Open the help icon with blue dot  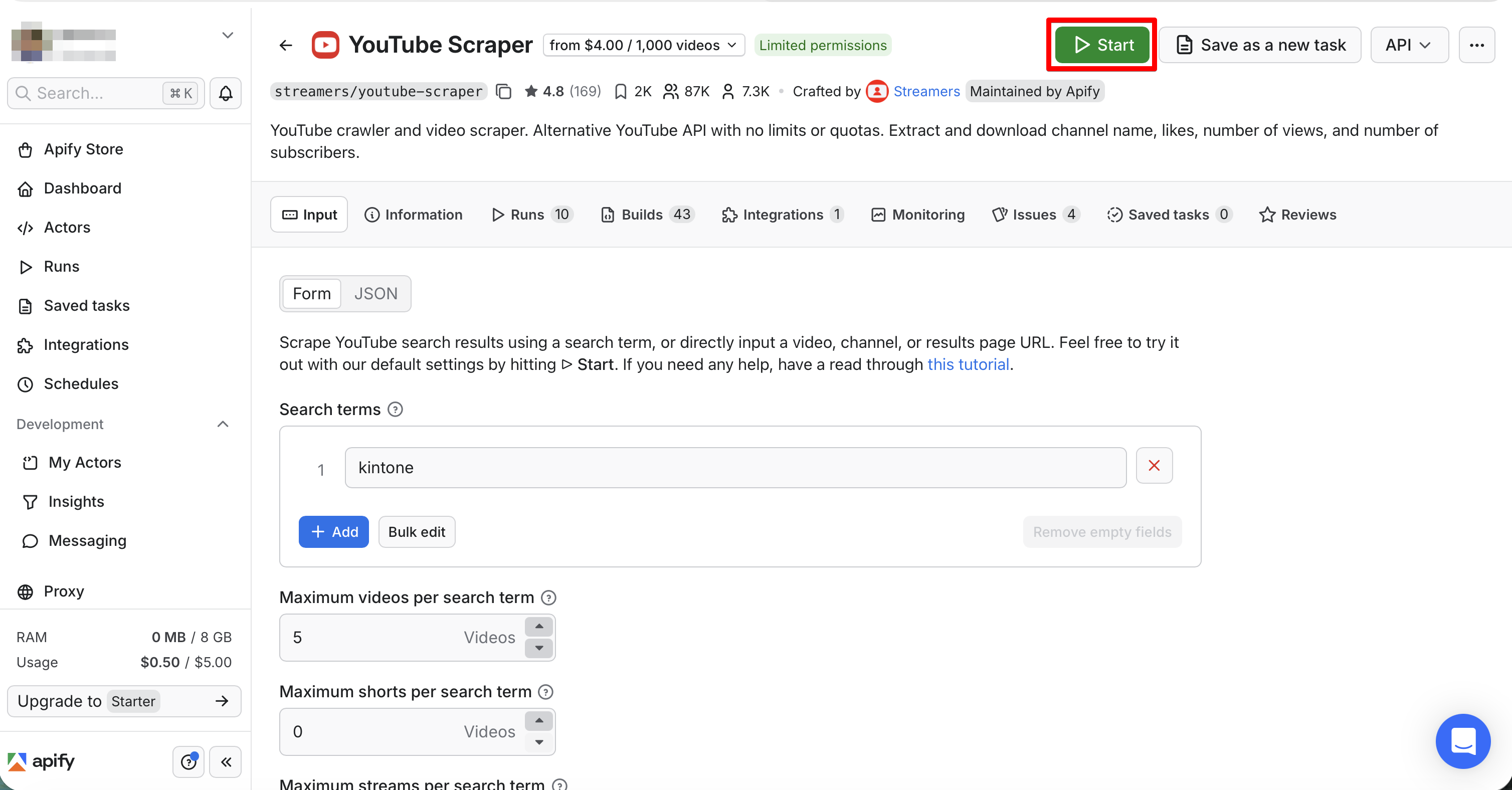[x=188, y=761]
